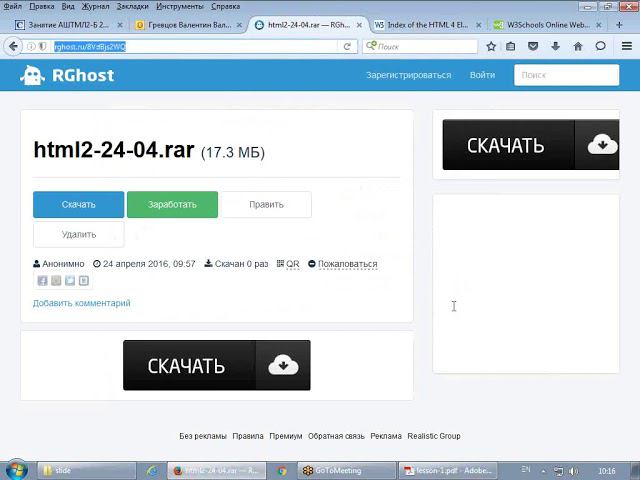Image resolution: width=640 pixels, height=480 pixels.
Task: Click the tracking shield icon in address bar
Action: click(x=42, y=47)
